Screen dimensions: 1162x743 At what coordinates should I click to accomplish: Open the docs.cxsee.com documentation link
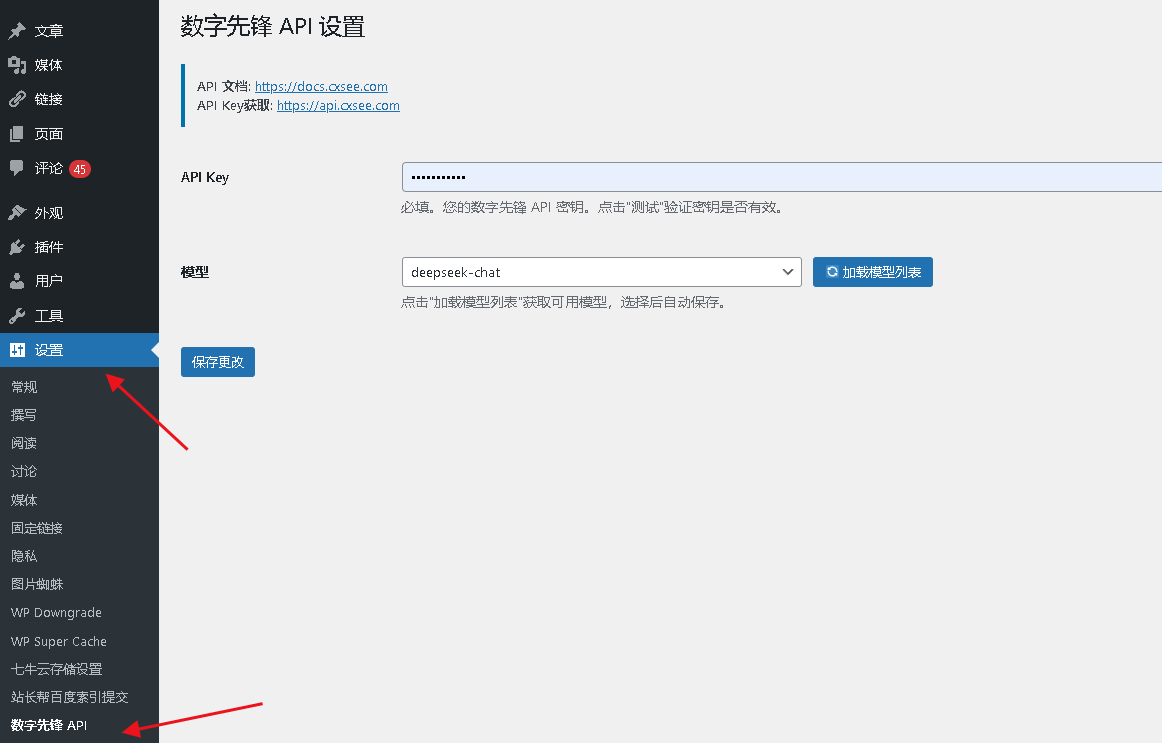[321, 87]
